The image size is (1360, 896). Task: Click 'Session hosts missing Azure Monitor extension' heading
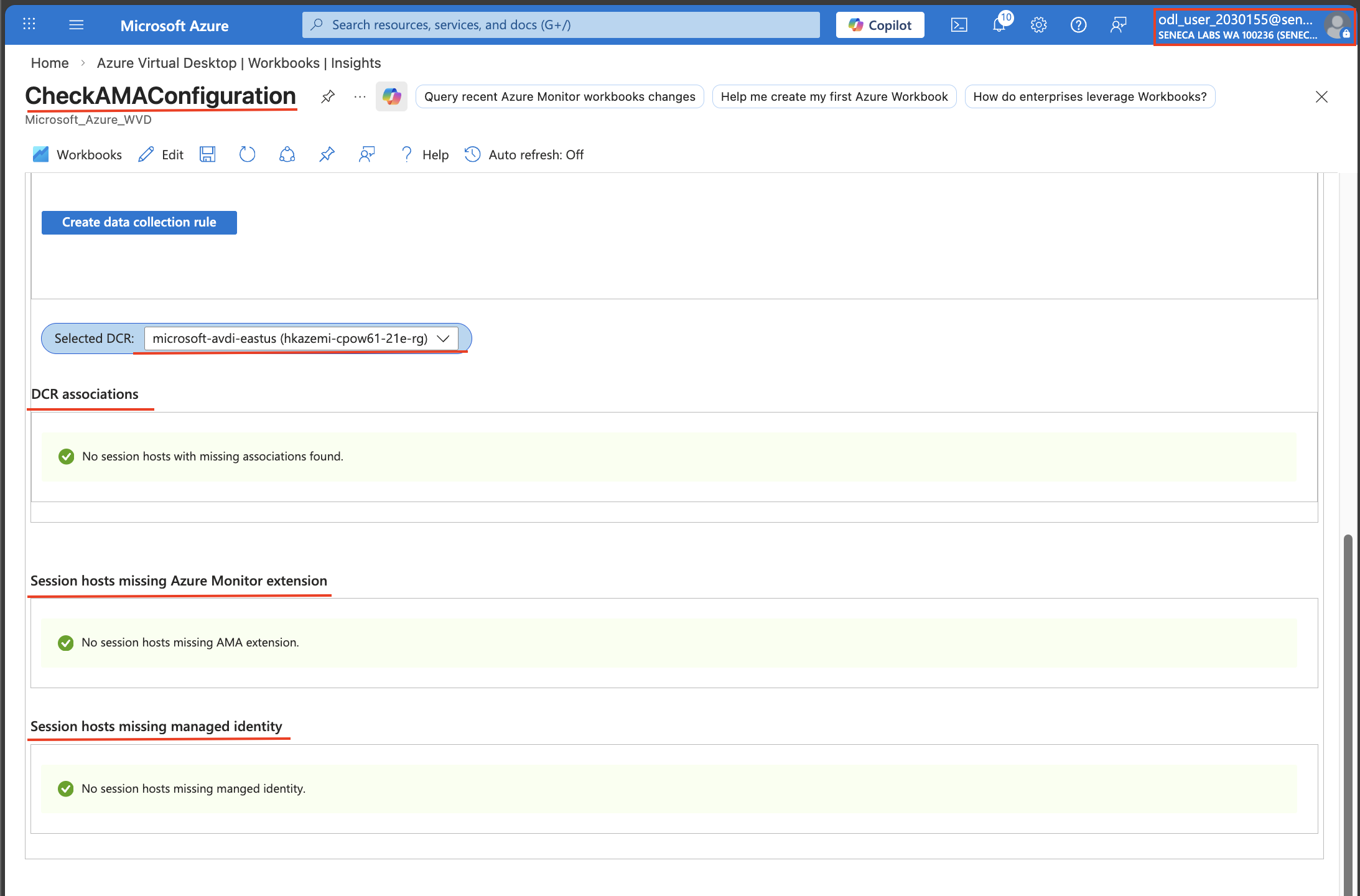click(x=179, y=581)
